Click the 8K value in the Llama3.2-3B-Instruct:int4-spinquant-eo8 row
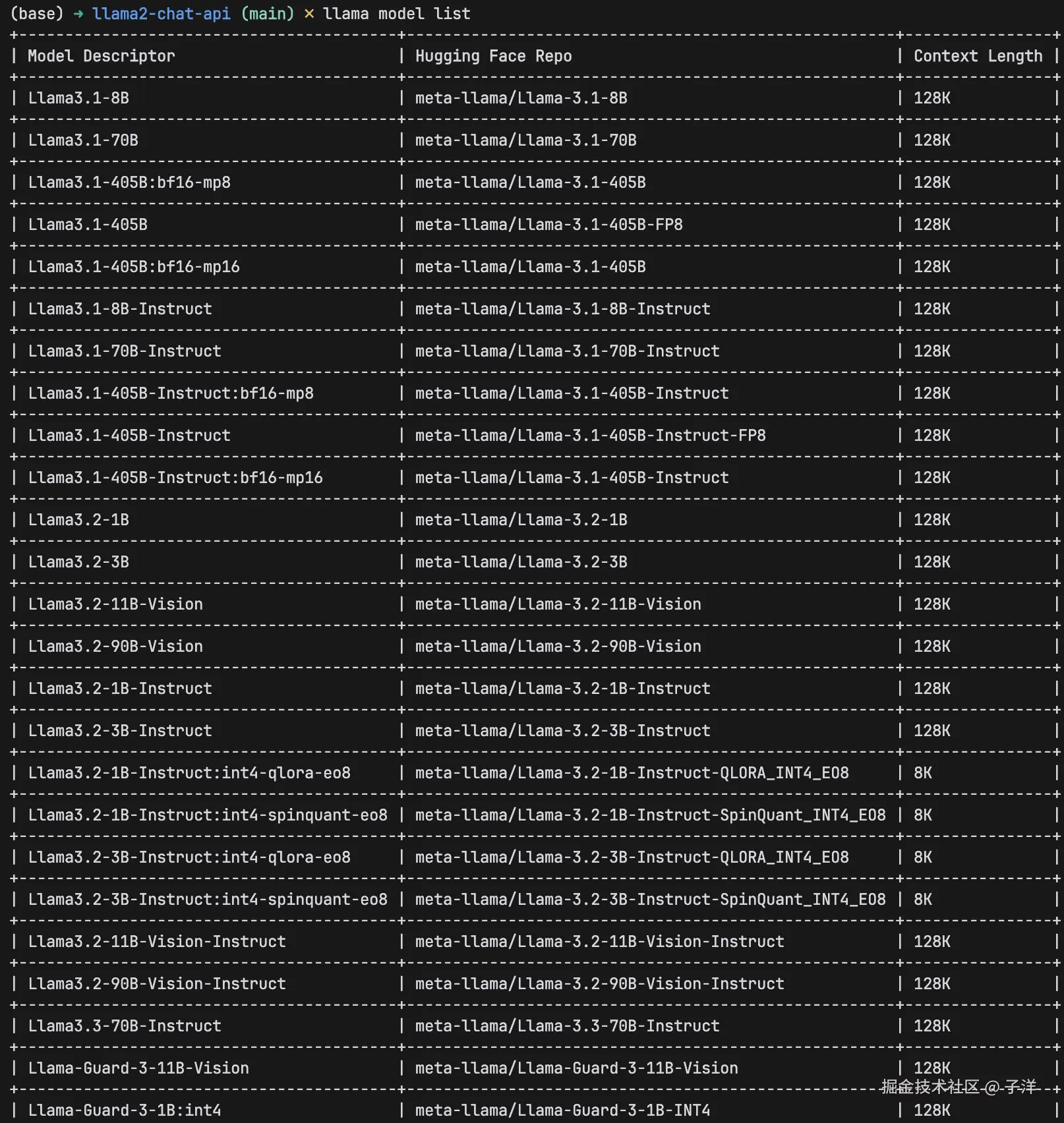The width and height of the screenshot is (1064, 1123). [922, 900]
